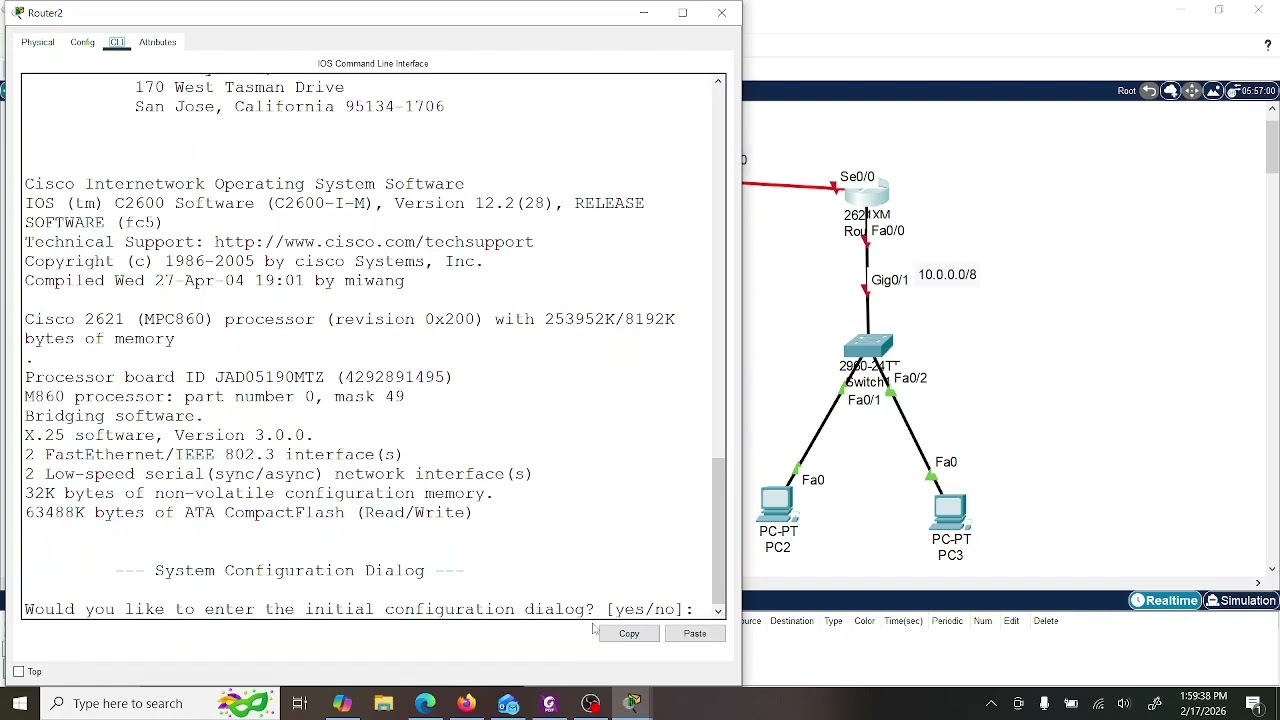Launch Firefox from the taskbar
The width and height of the screenshot is (1280, 720).
[467, 703]
